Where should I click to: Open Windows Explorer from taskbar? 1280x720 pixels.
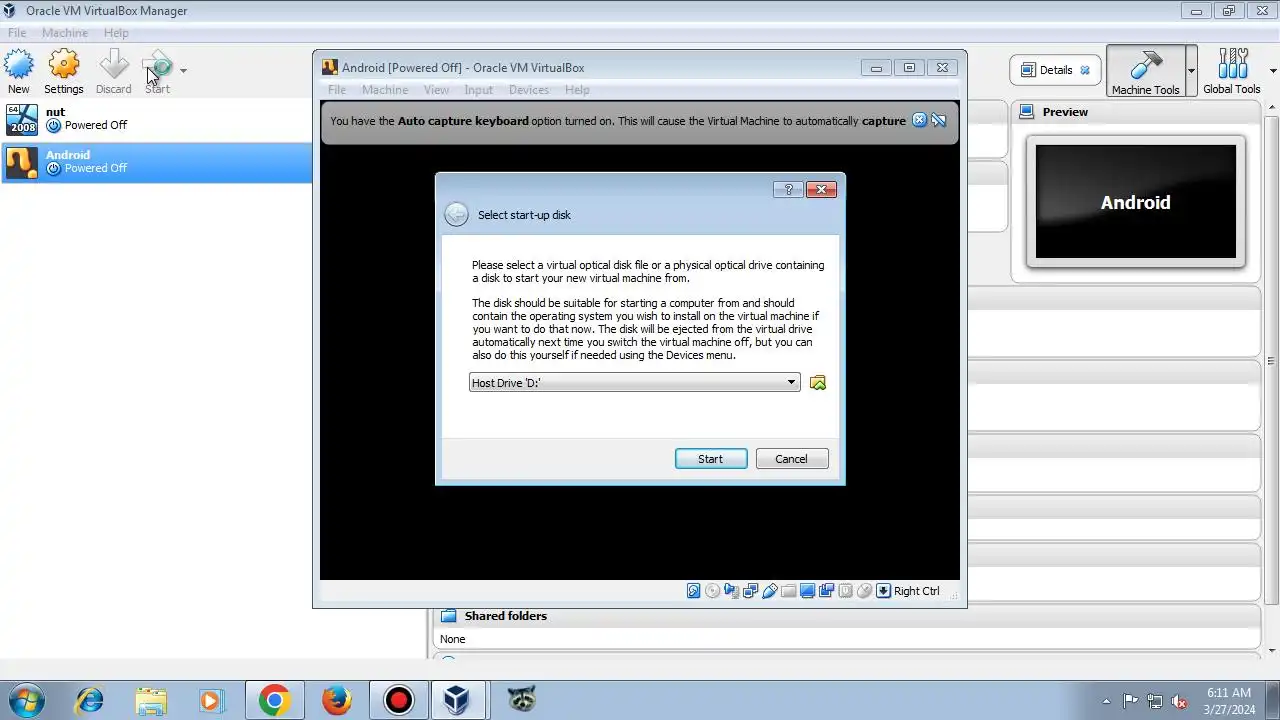pyautogui.click(x=151, y=700)
